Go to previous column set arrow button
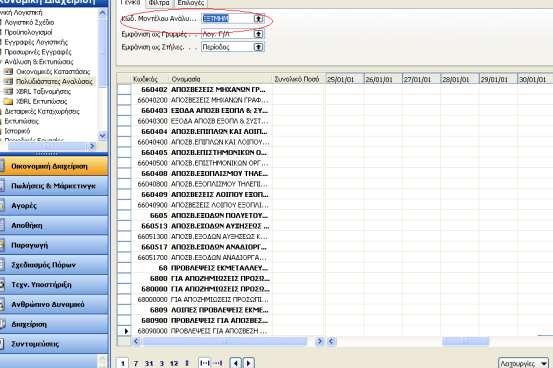 (x=236, y=363)
